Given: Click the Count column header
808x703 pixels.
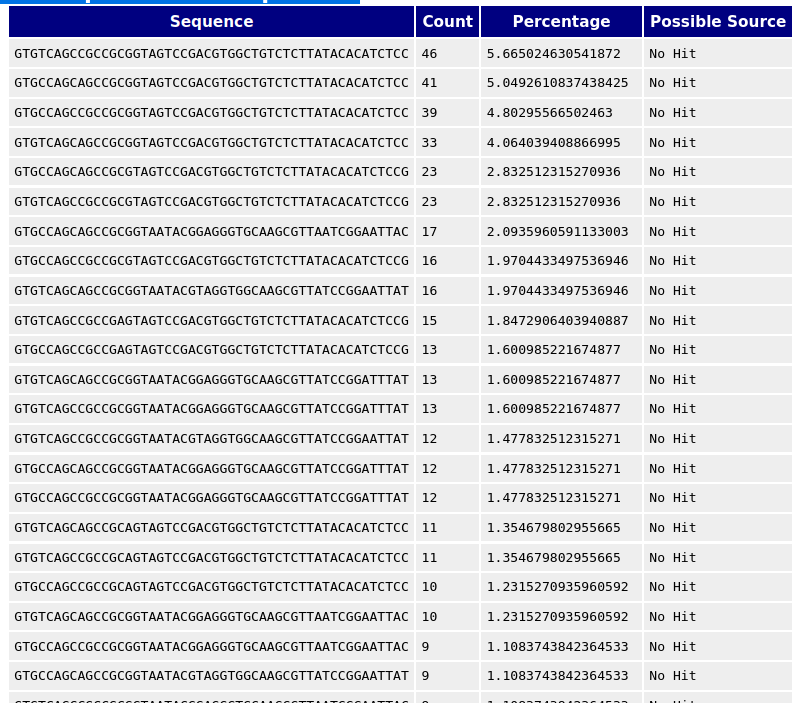Looking at the screenshot, I should 447,22.
